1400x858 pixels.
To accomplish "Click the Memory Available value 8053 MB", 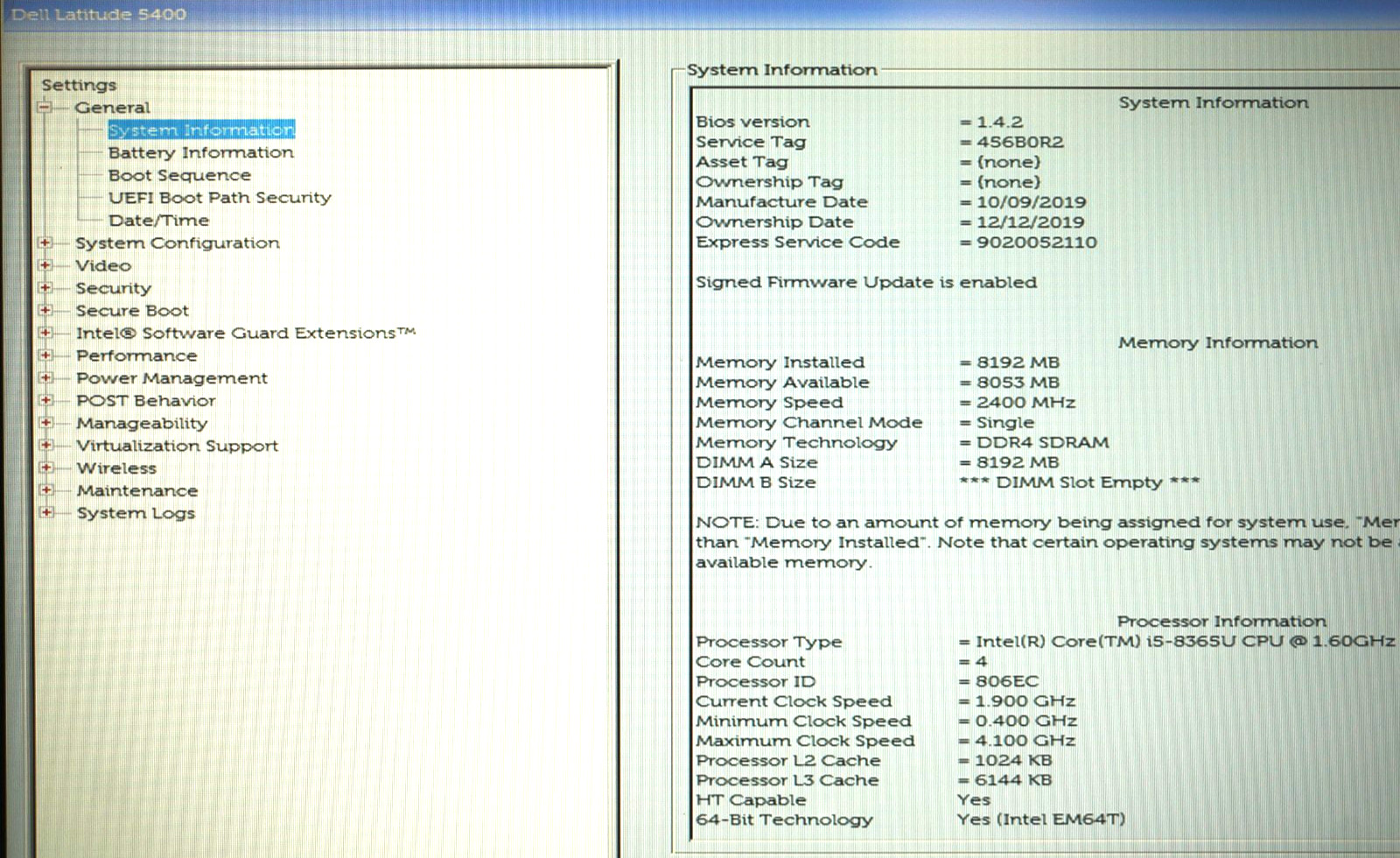I will tap(1018, 383).
